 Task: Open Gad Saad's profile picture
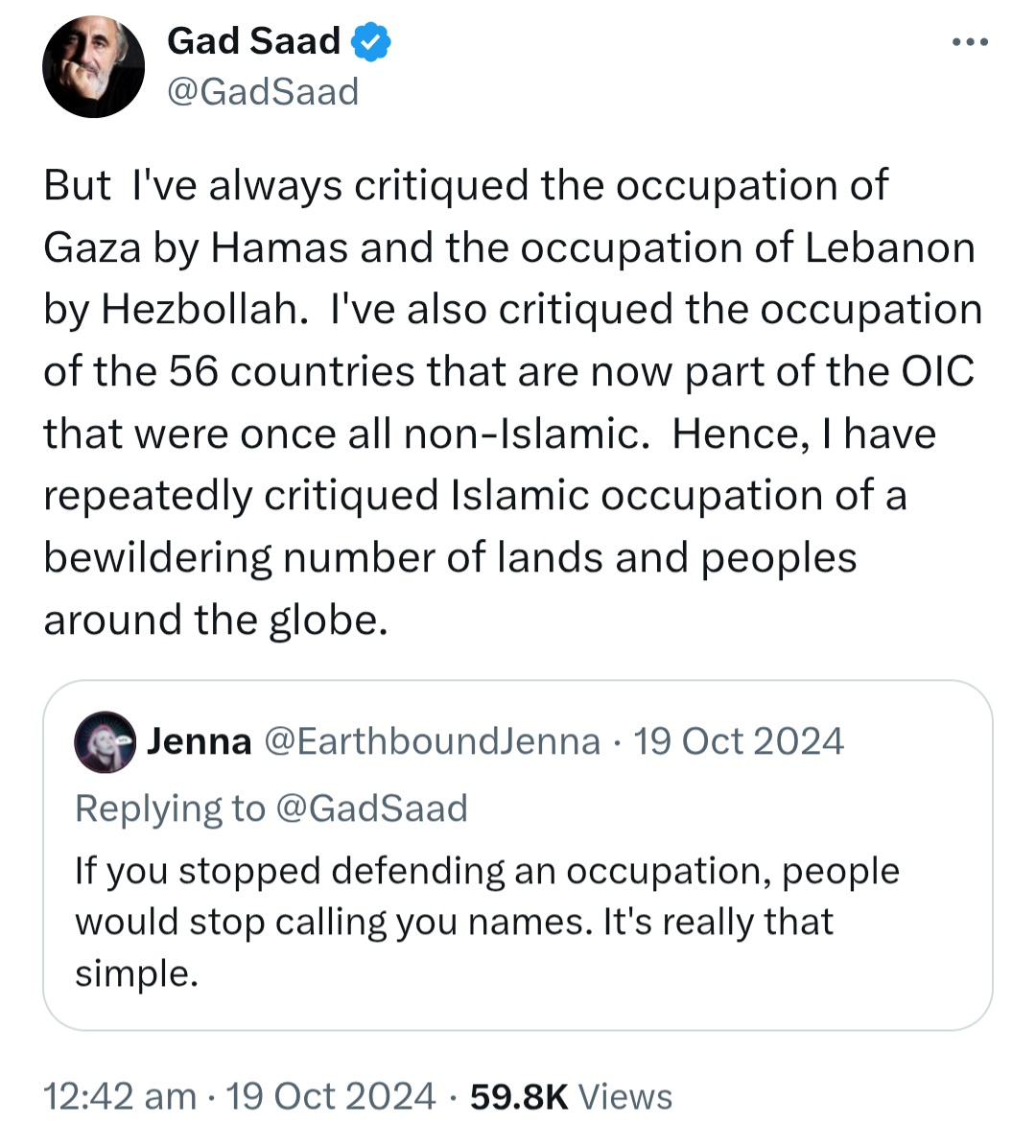pyautogui.click(x=93, y=67)
